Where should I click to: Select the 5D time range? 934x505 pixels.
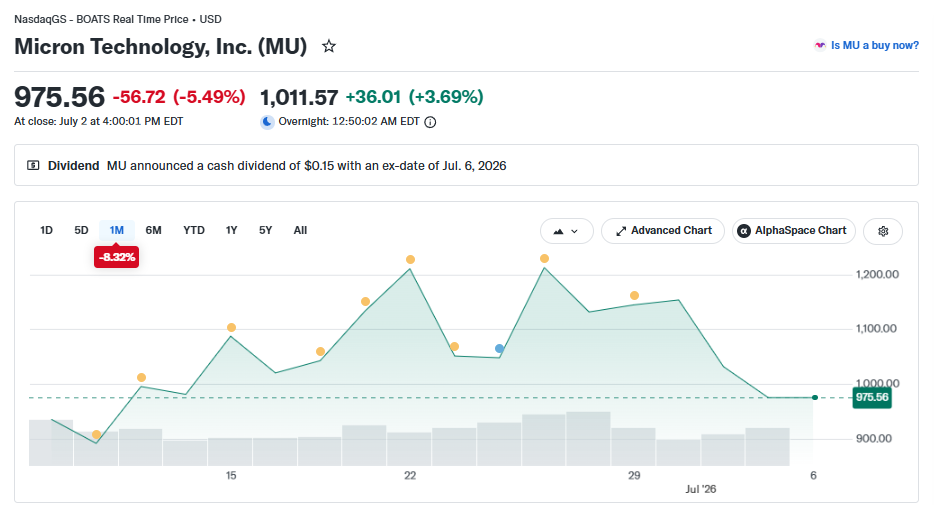pyautogui.click(x=81, y=230)
